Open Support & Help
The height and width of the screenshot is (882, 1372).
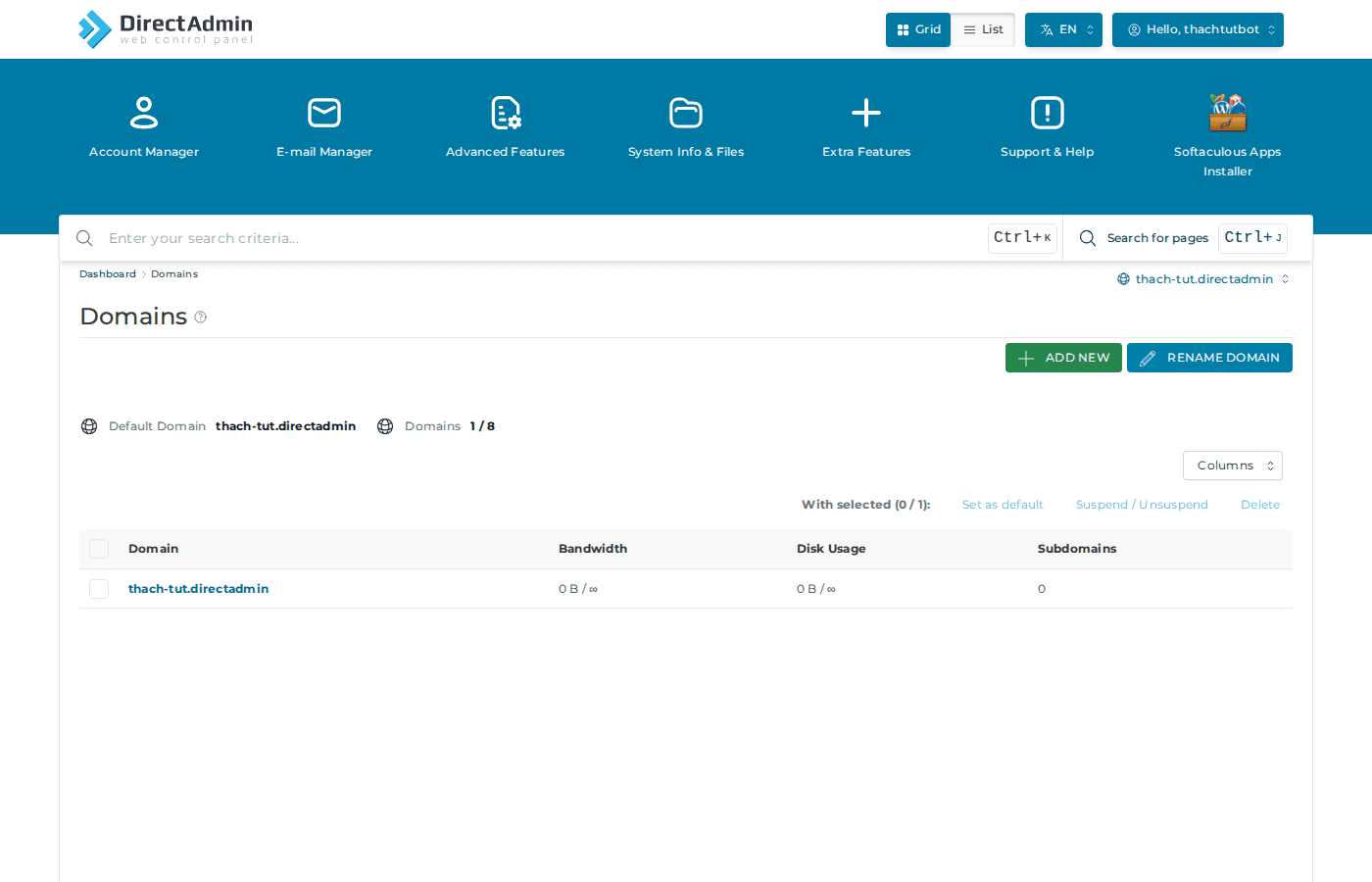[x=1047, y=127]
